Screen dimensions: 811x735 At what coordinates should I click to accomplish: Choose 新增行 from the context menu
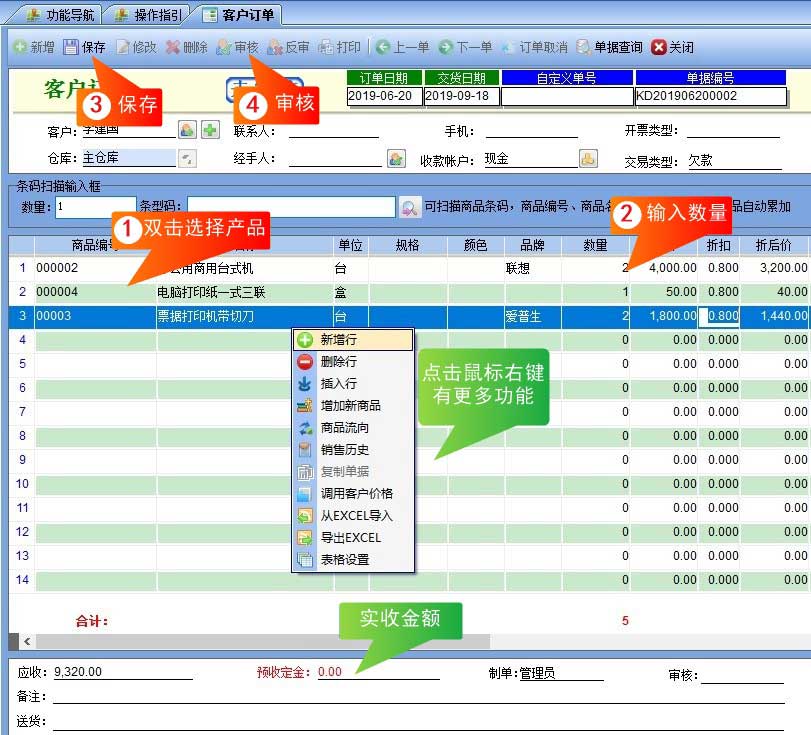(x=353, y=340)
